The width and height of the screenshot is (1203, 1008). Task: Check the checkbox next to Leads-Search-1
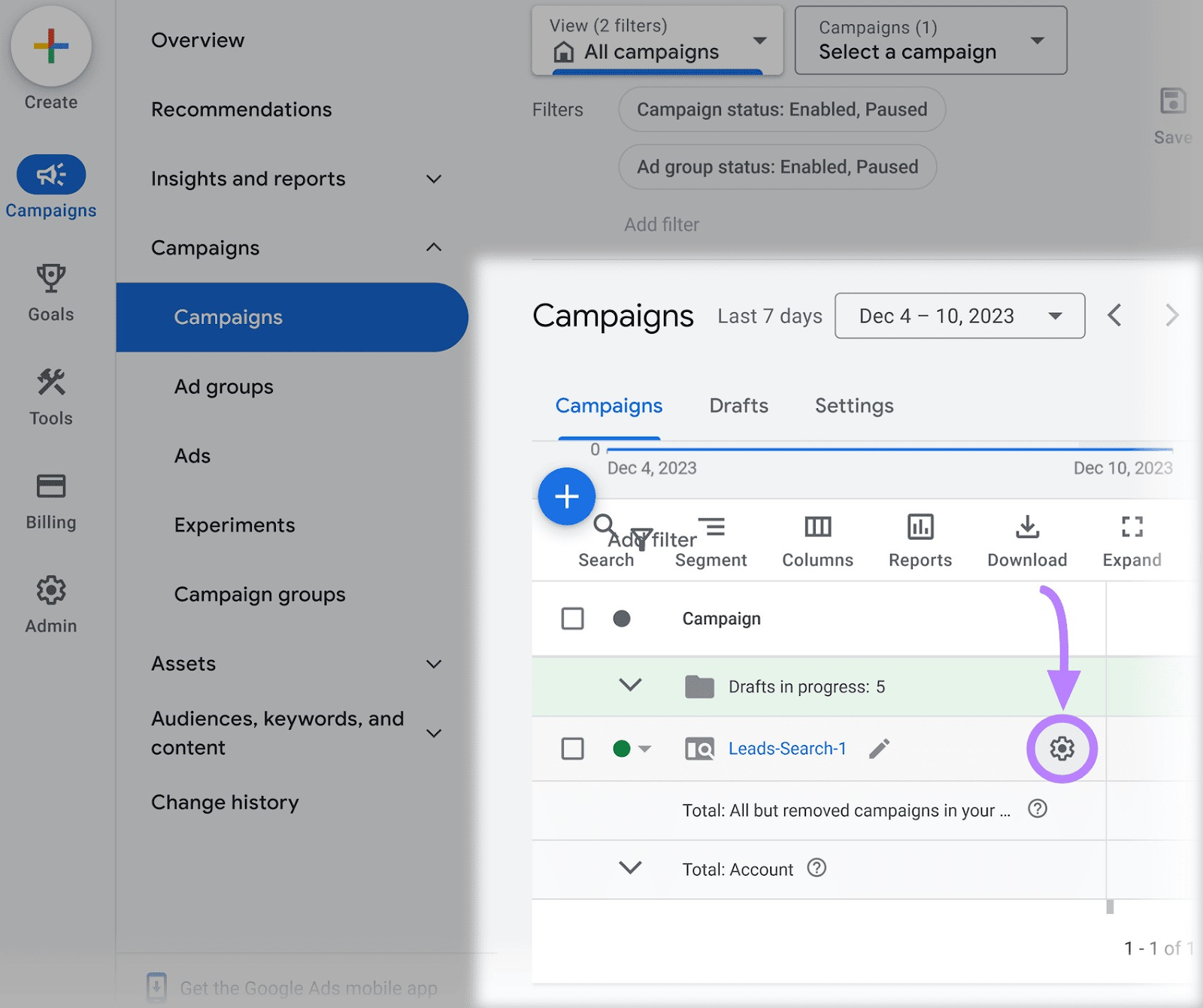click(572, 748)
